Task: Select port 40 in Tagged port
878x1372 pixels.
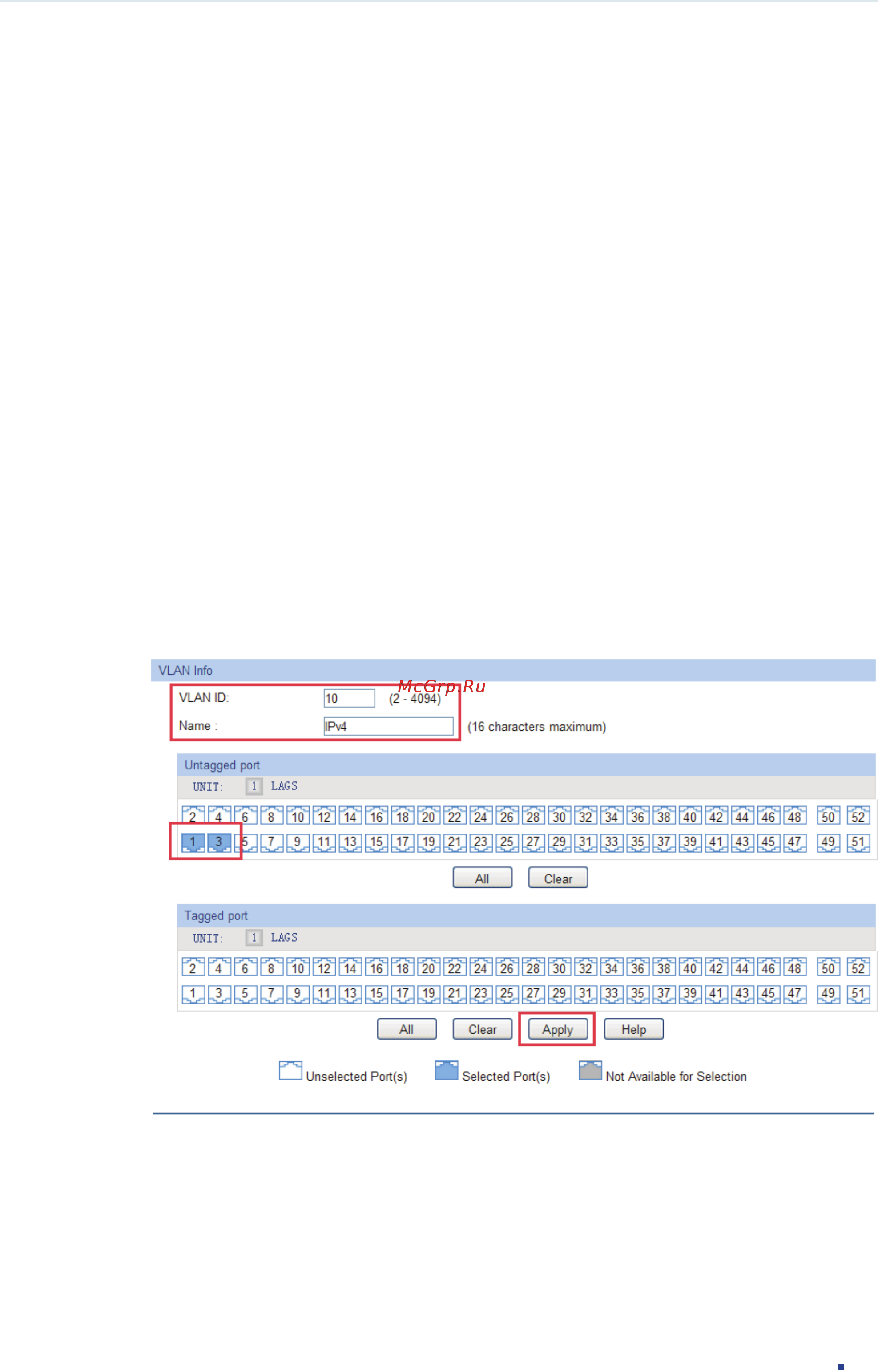Action: [690, 967]
